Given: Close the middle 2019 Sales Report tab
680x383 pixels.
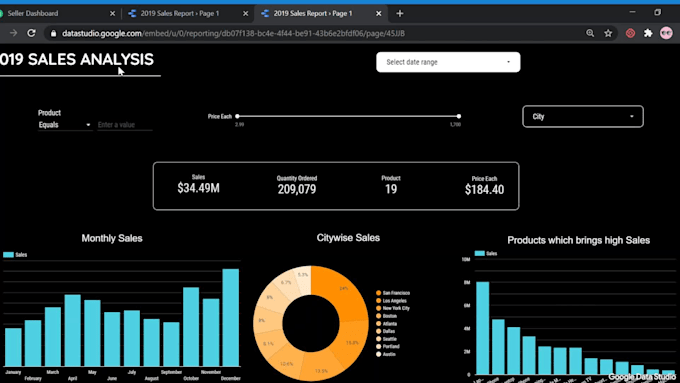Looking at the screenshot, I should coord(245,14).
